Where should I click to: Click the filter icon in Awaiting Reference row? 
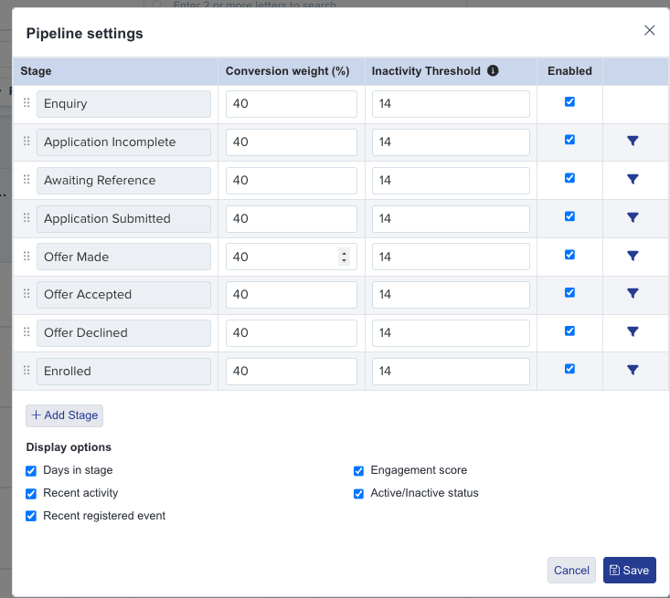coord(632,180)
